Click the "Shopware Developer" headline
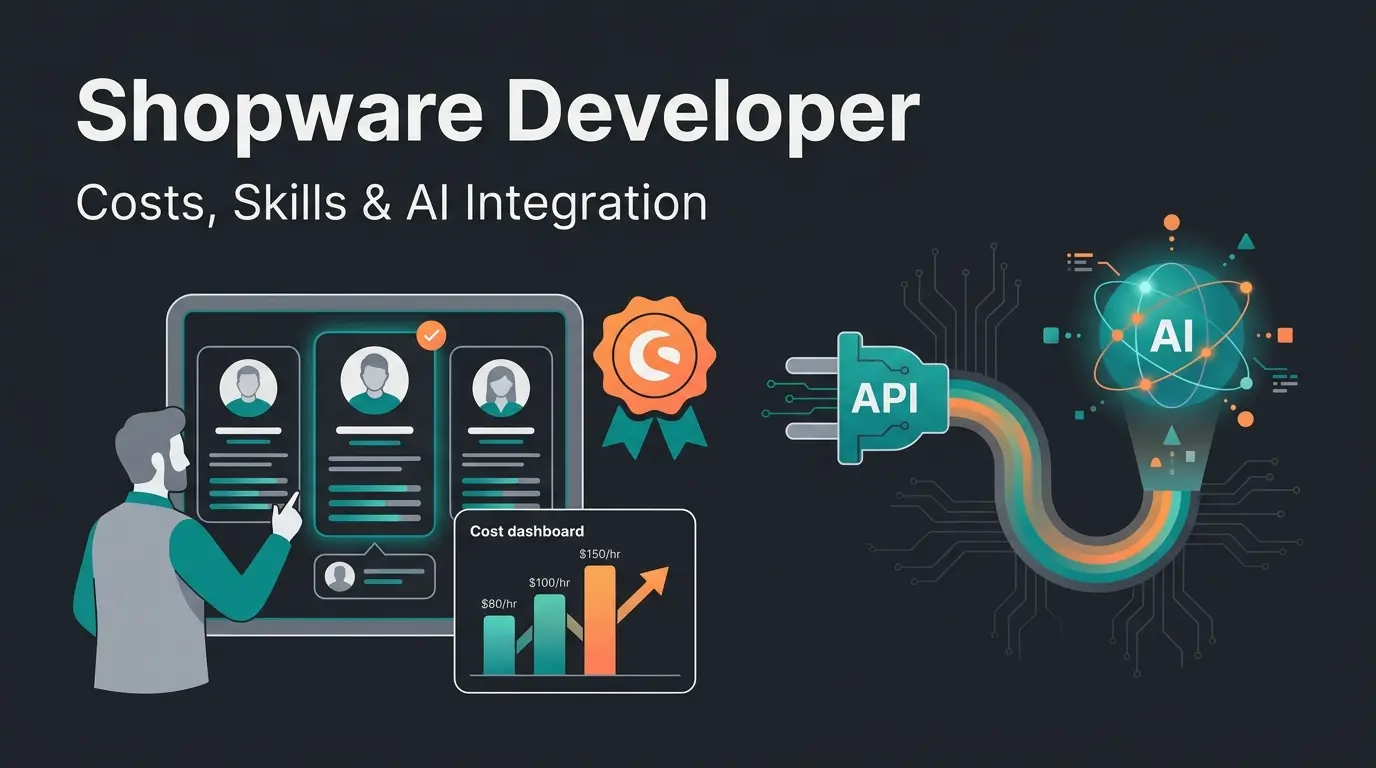1376x768 pixels. [497, 113]
